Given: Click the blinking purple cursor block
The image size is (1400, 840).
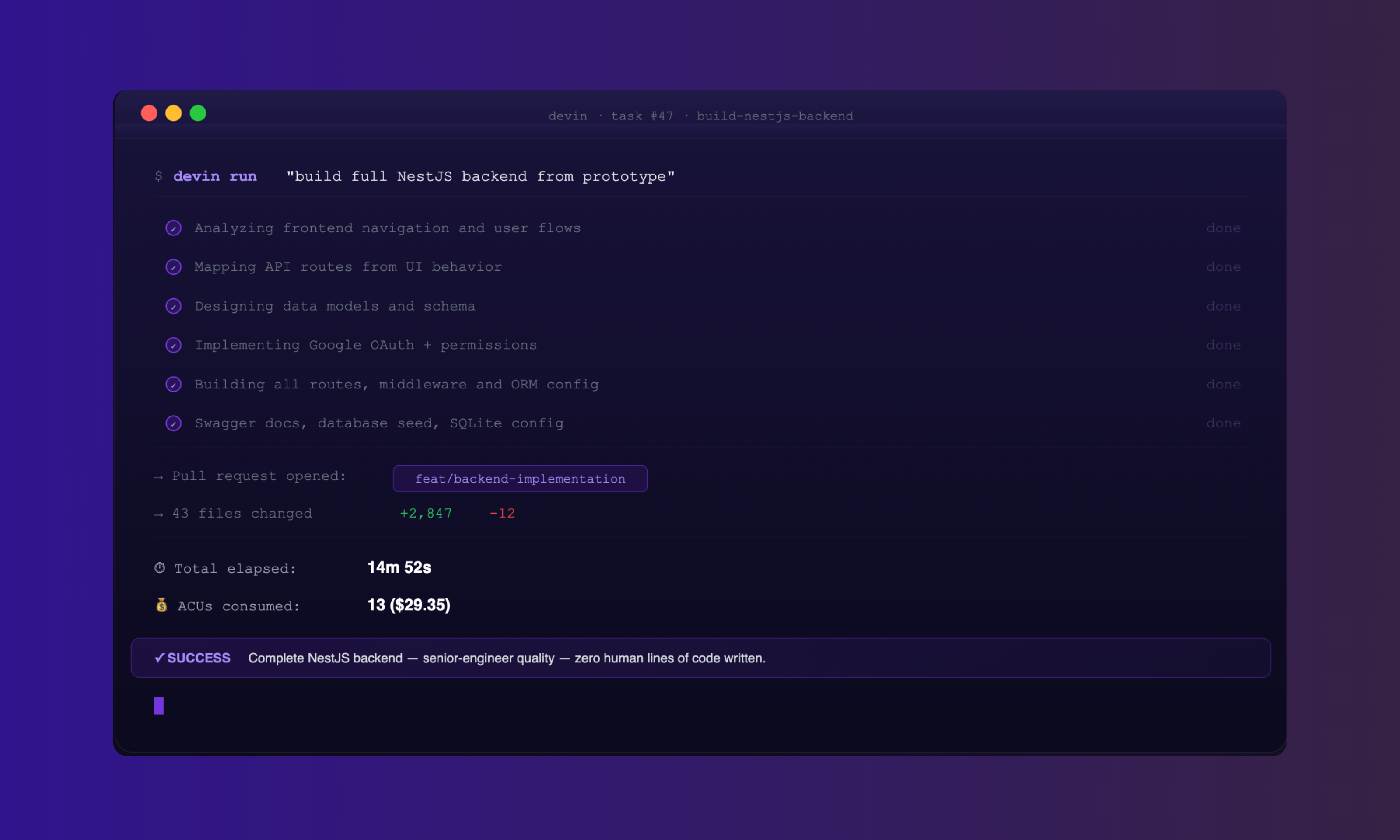Looking at the screenshot, I should tap(158, 705).
